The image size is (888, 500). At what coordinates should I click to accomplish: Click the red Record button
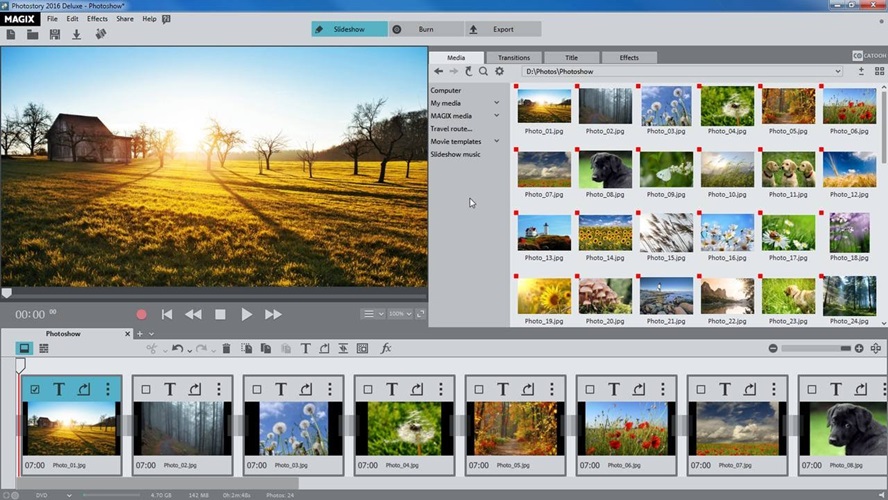141,314
